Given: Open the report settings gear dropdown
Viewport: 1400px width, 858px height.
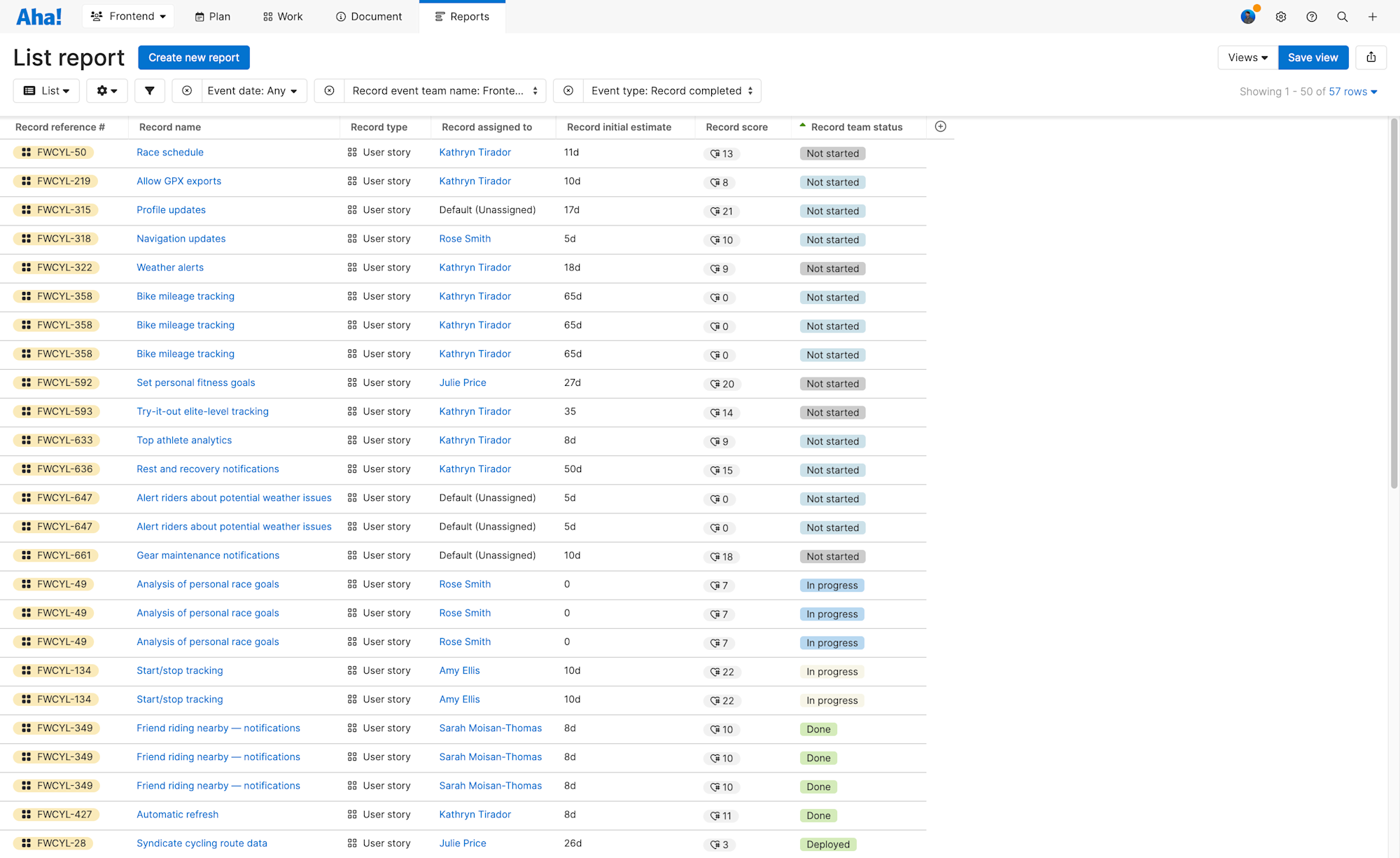Looking at the screenshot, I should [106, 90].
